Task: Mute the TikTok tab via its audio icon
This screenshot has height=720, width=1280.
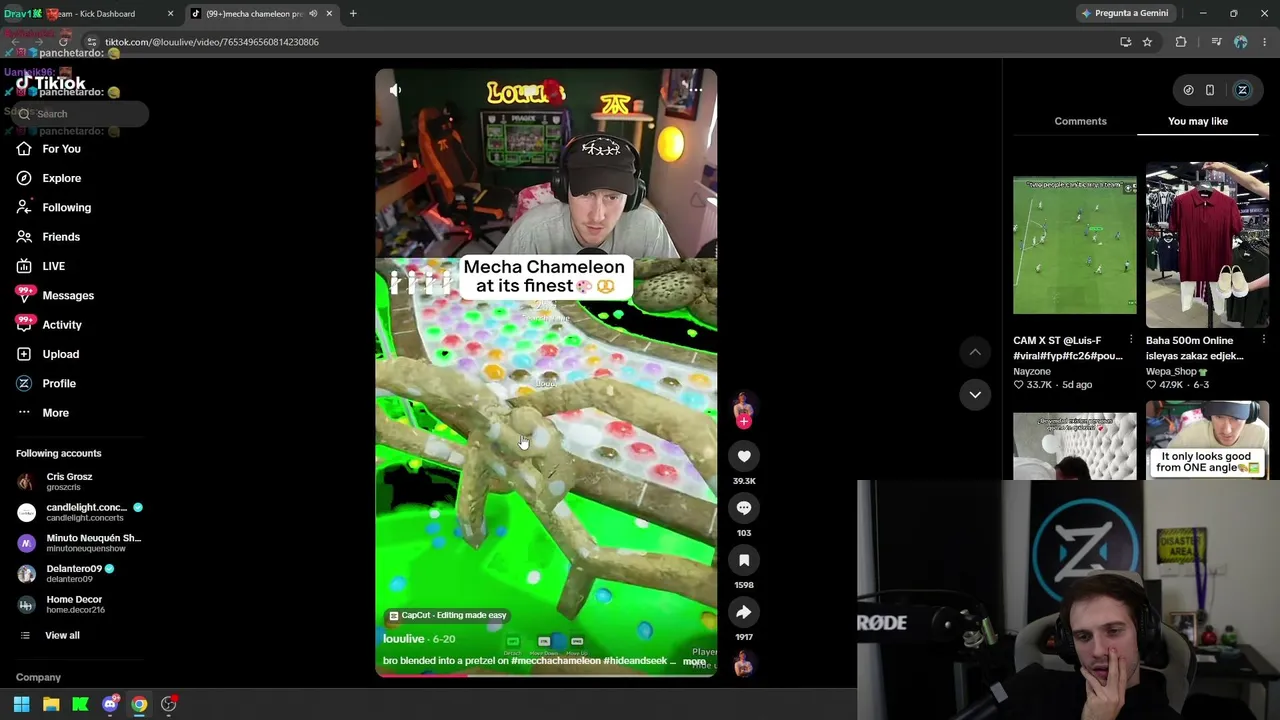Action: [x=313, y=14]
